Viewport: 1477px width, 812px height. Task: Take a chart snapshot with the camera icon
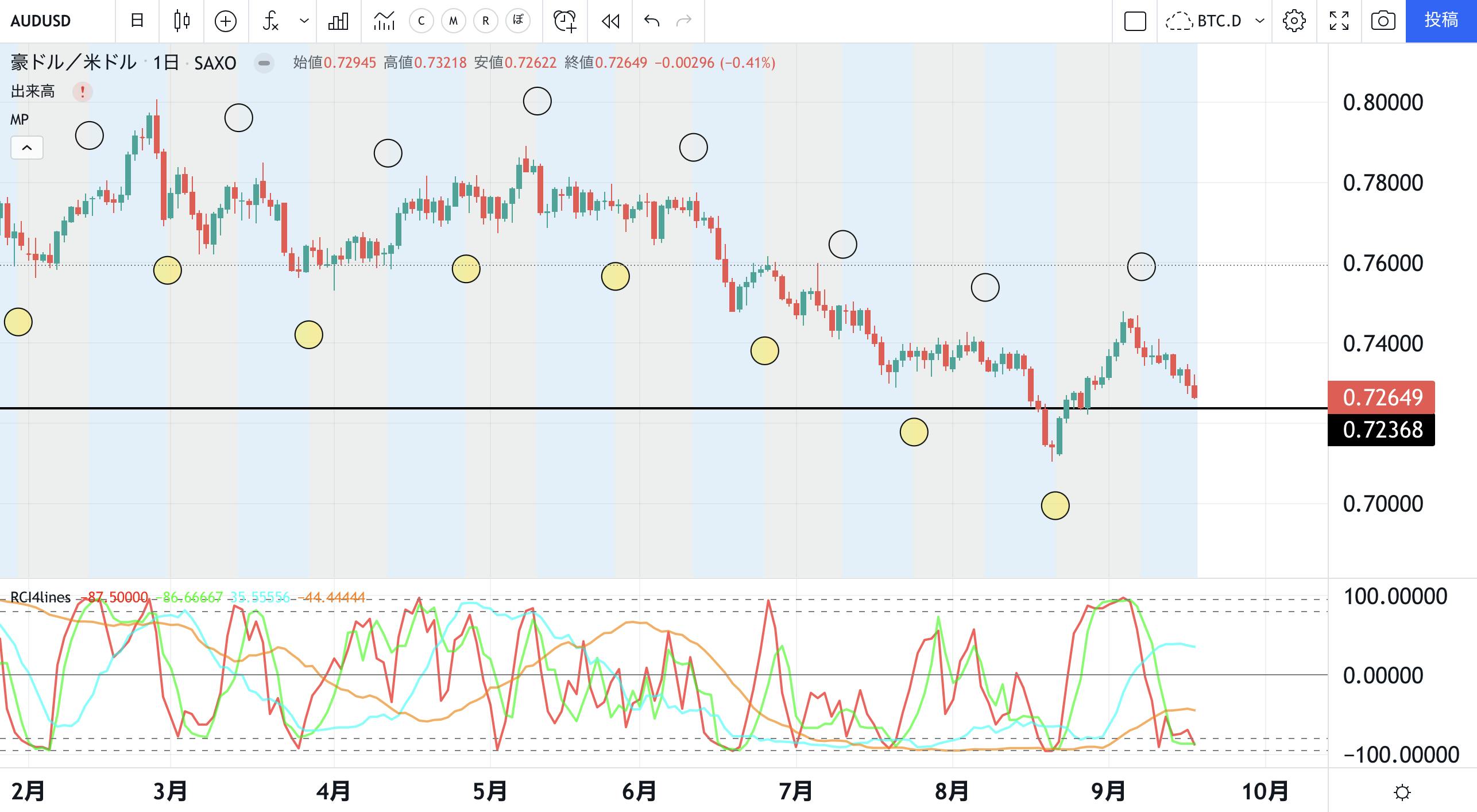(x=1383, y=21)
